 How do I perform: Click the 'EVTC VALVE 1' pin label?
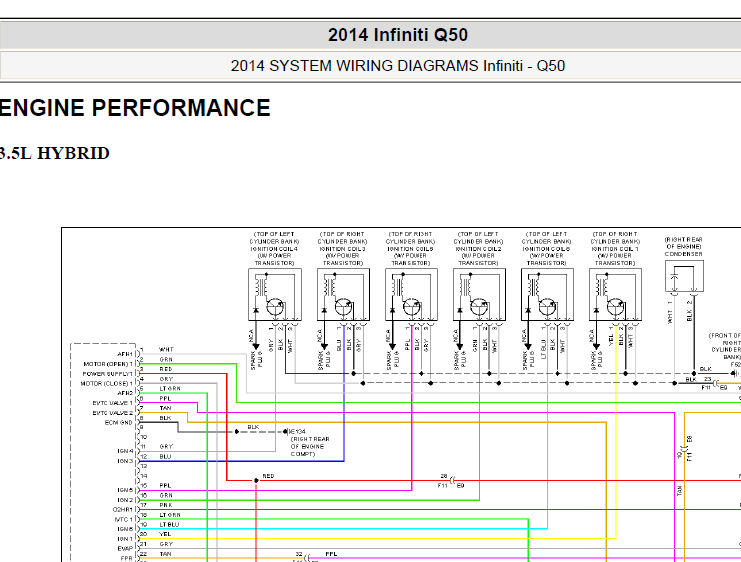pyautogui.click(x=112, y=403)
